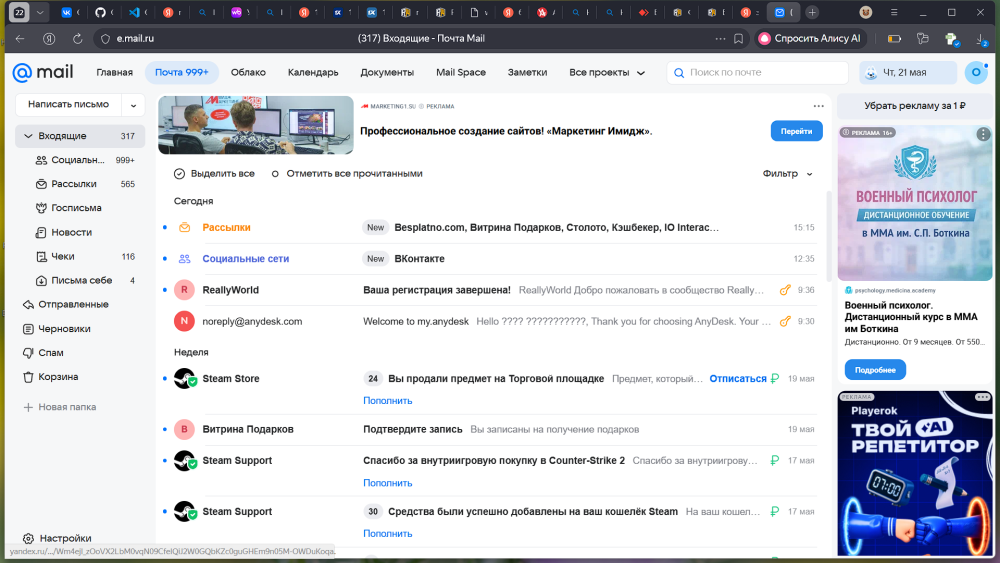Viewport: 1000px width, 563px height.
Task: Go to Главная tab
Action: point(115,73)
